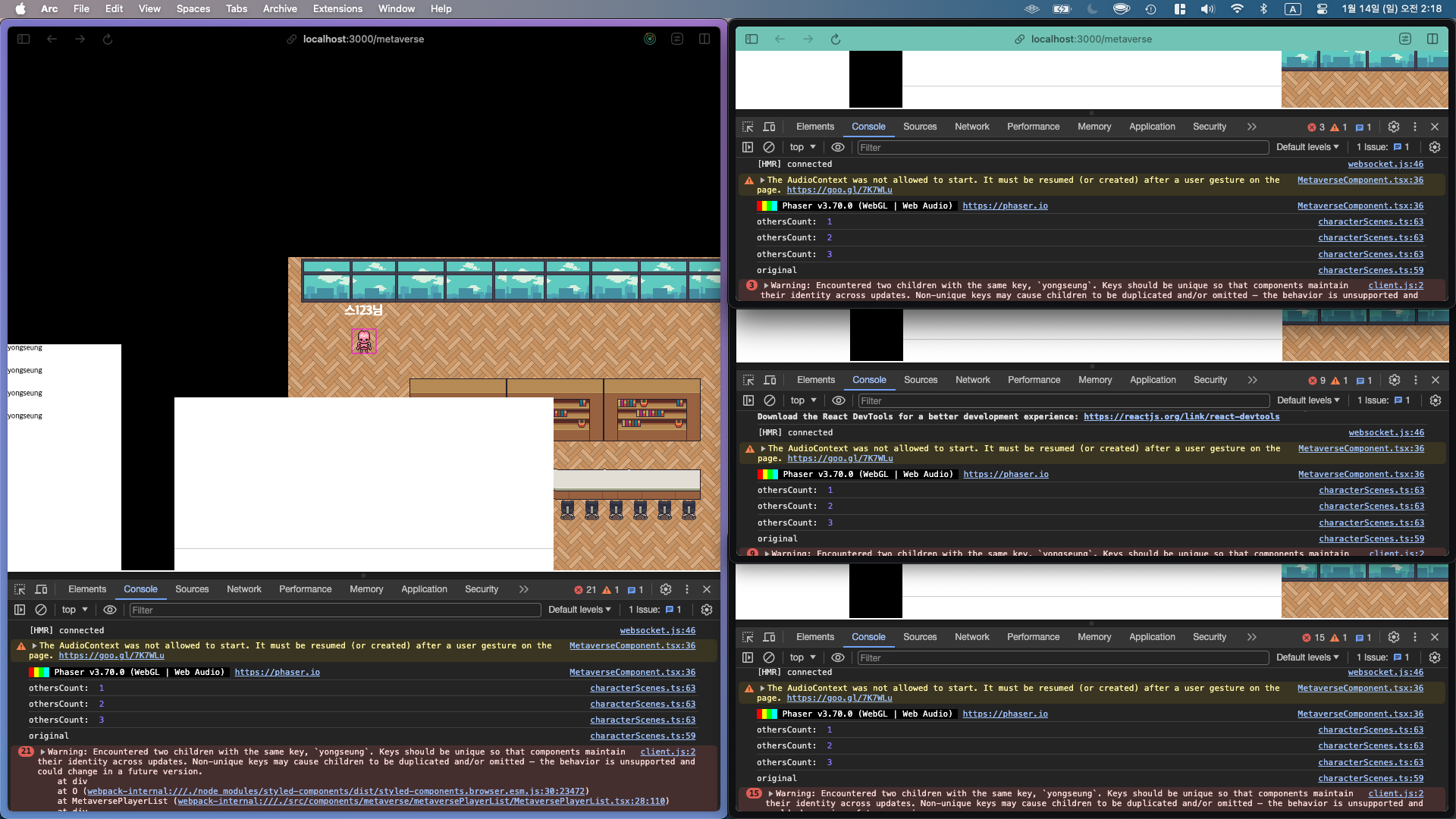Toggle live expression eye in left console
Viewport: 1456px width, 819px height.
click(110, 610)
